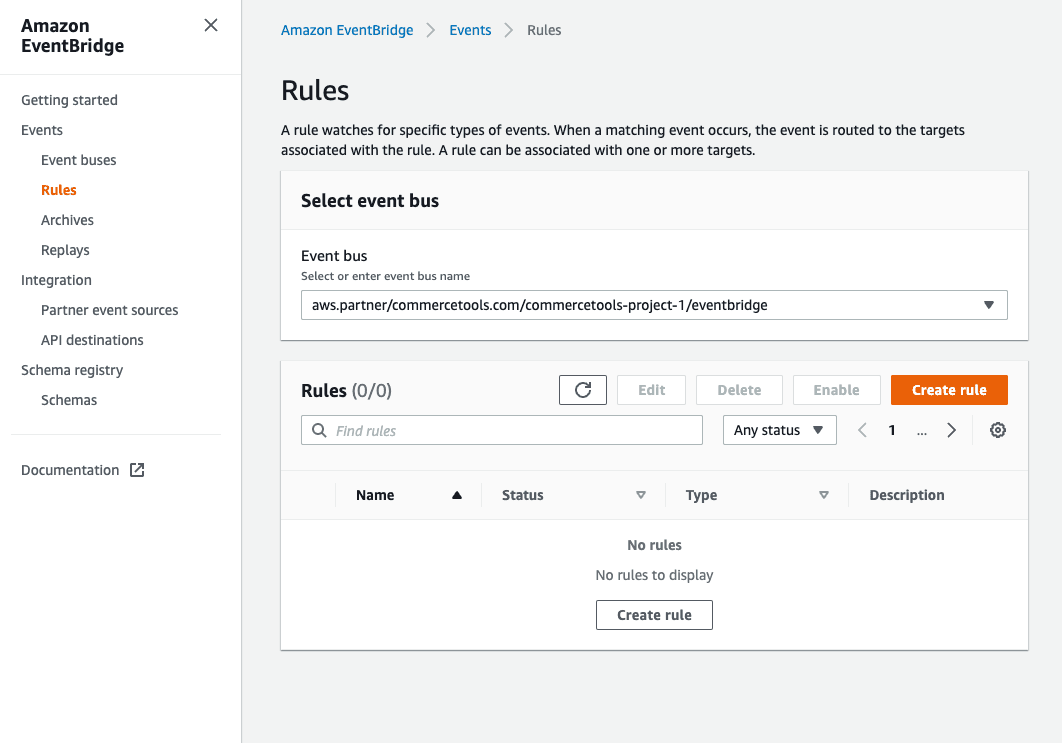Close the EventBridge navigation sidebar
This screenshot has width=1062, height=743.
click(210, 25)
